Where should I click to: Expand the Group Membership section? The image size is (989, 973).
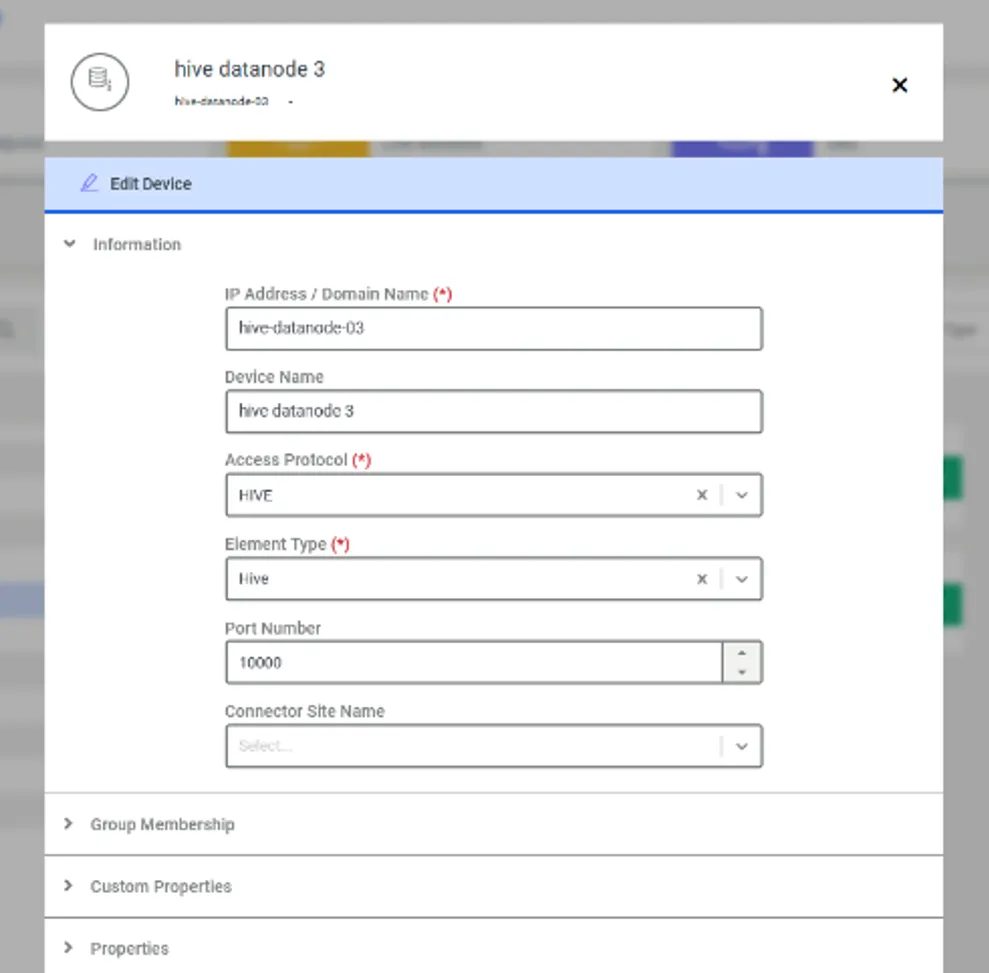click(x=494, y=824)
